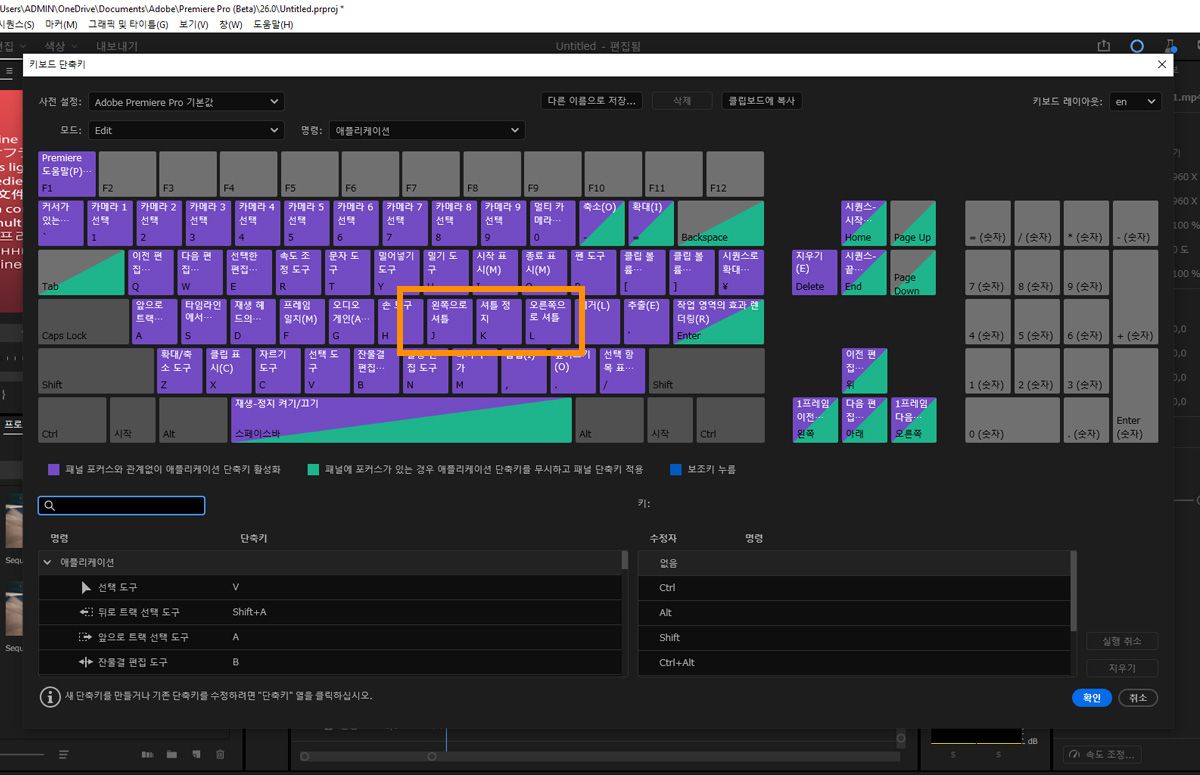Select the L key 오른쪽으로 셔틀

547,320
